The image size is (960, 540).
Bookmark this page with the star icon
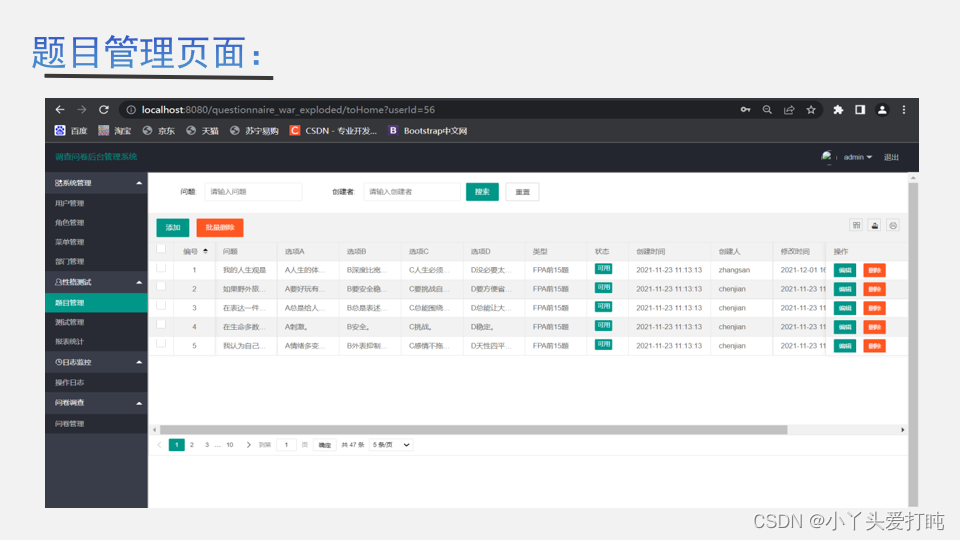coord(811,110)
